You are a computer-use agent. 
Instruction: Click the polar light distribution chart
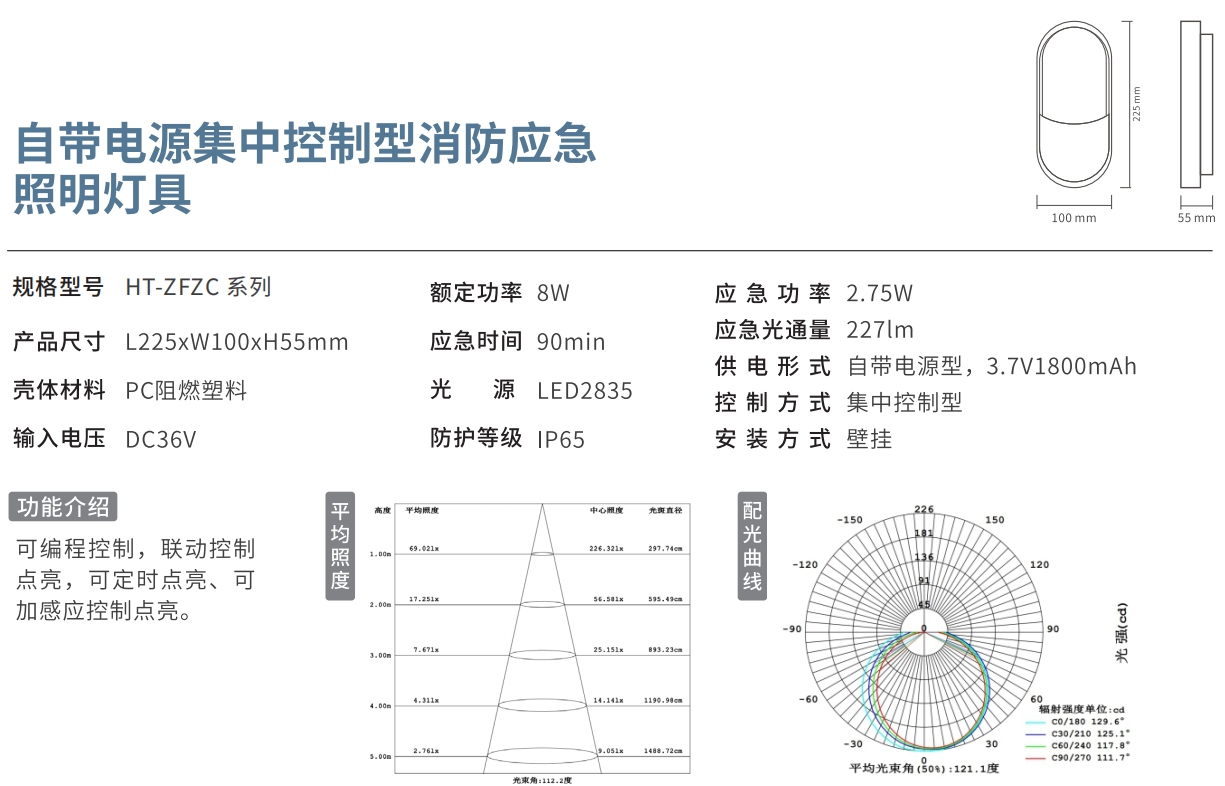point(923,632)
